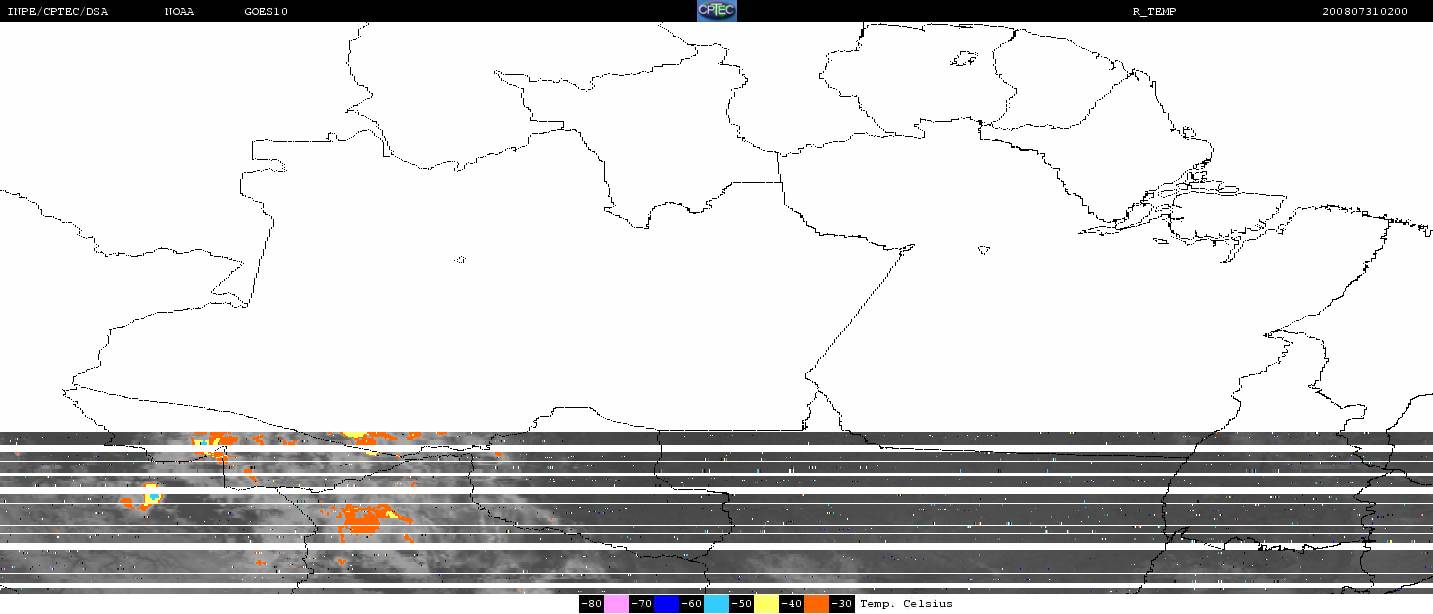
Task: Click the -50 legend label
Action: click(741, 604)
